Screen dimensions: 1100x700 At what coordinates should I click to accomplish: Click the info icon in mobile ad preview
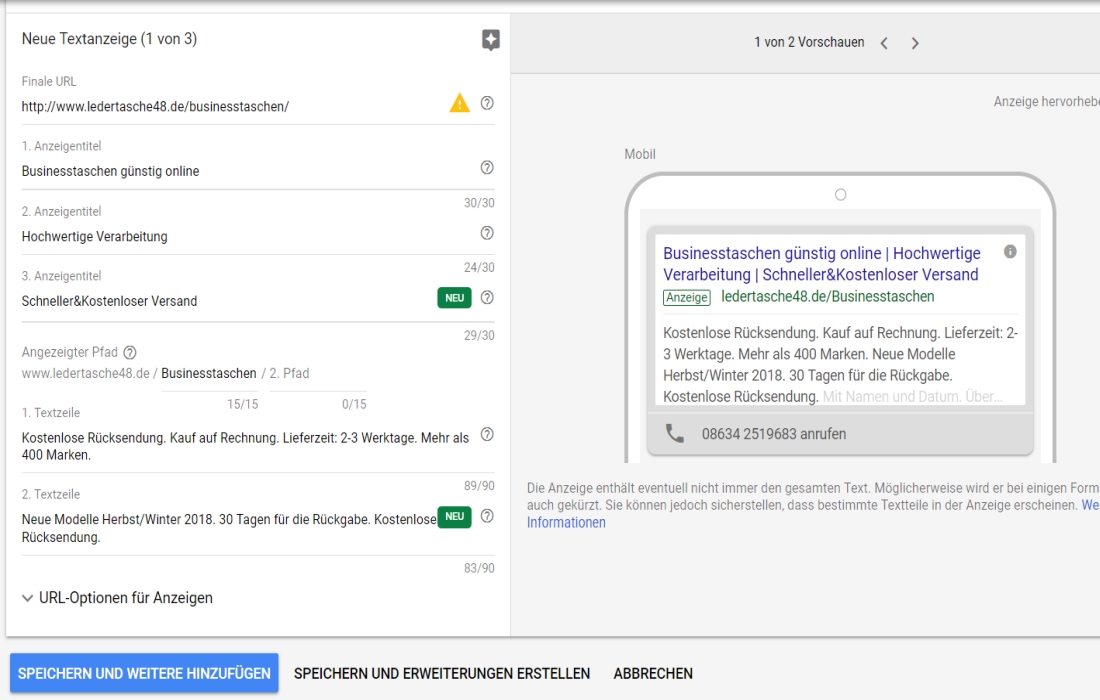(x=1010, y=251)
